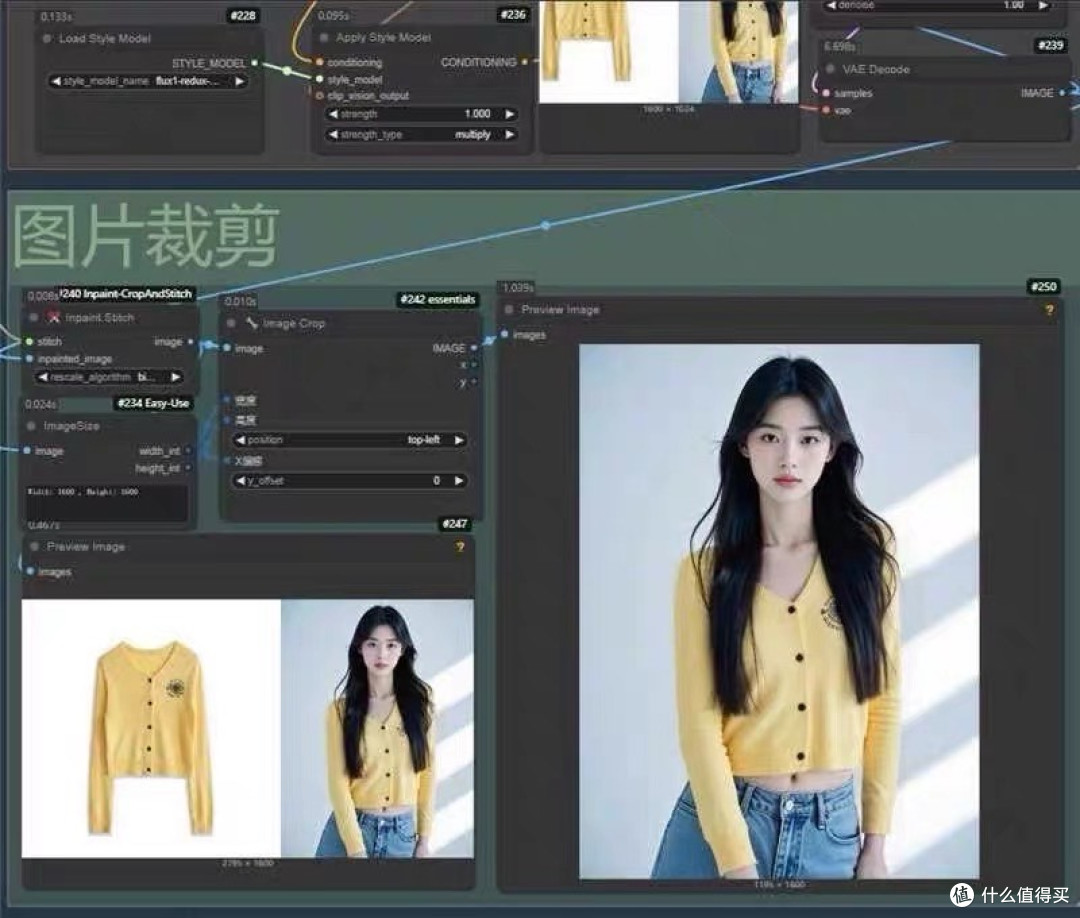Open the strength_type multiply combo
The height and width of the screenshot is (918, 1080).
pyautogui.click(x=422, y=134)
